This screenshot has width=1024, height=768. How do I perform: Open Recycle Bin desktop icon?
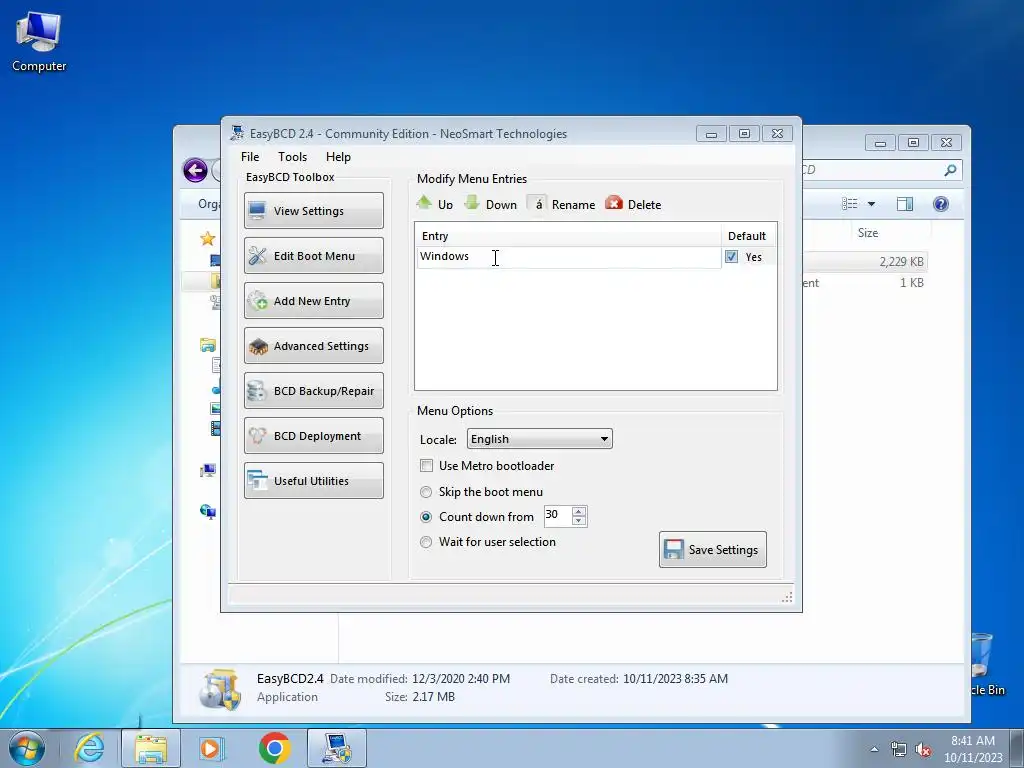coord(985,663)
